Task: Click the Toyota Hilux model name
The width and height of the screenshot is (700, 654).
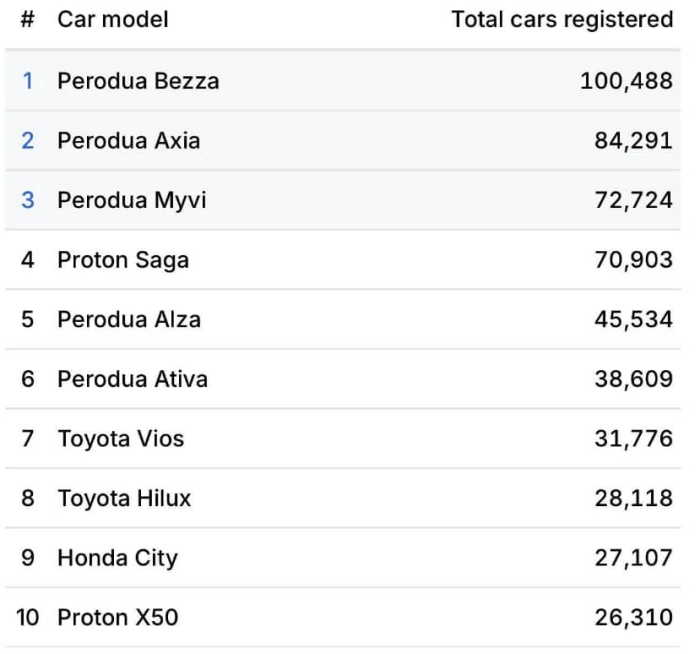Action: [124, 498]
